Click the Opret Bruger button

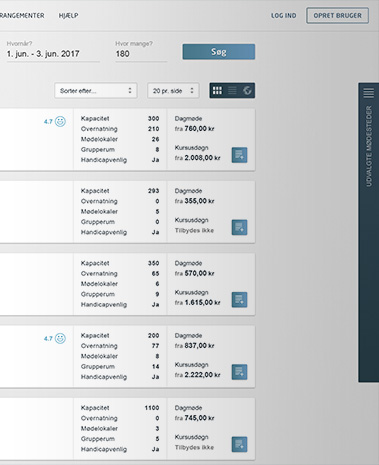click(337, 15)
